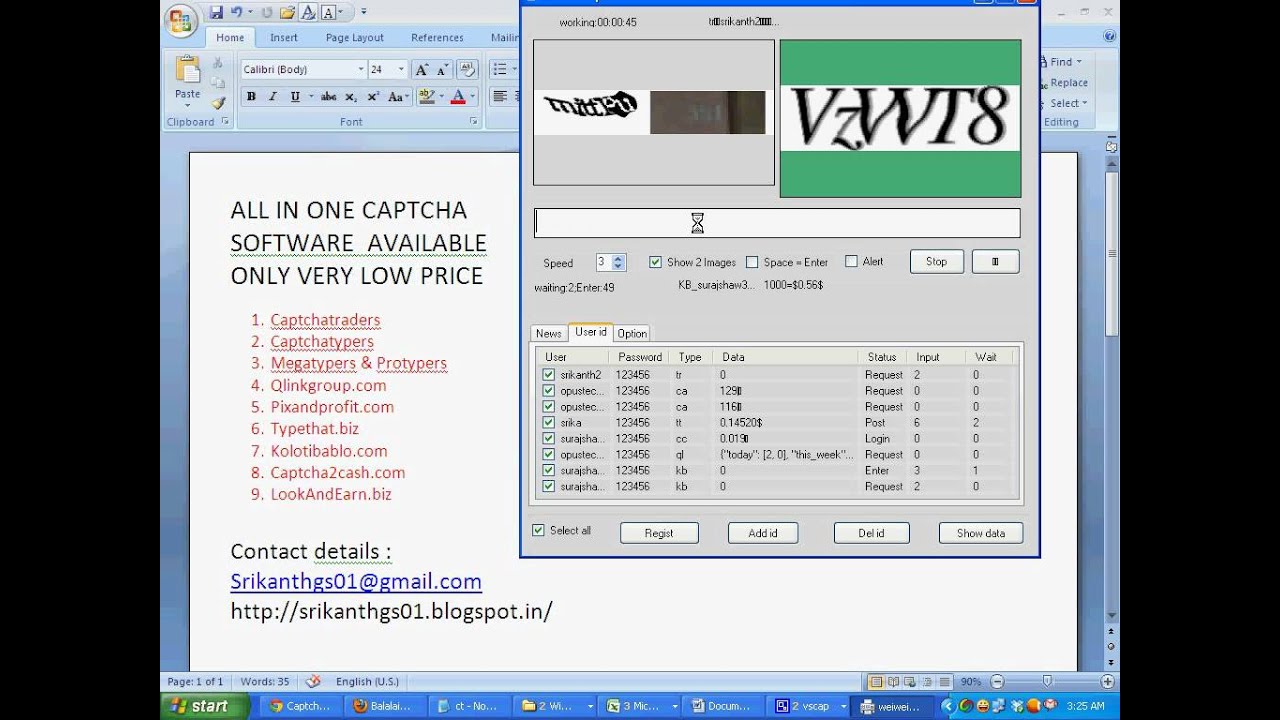Screen dimensions: 1280x720
Task: Click the Paste clipboard icon
Action: click(187, 70)
